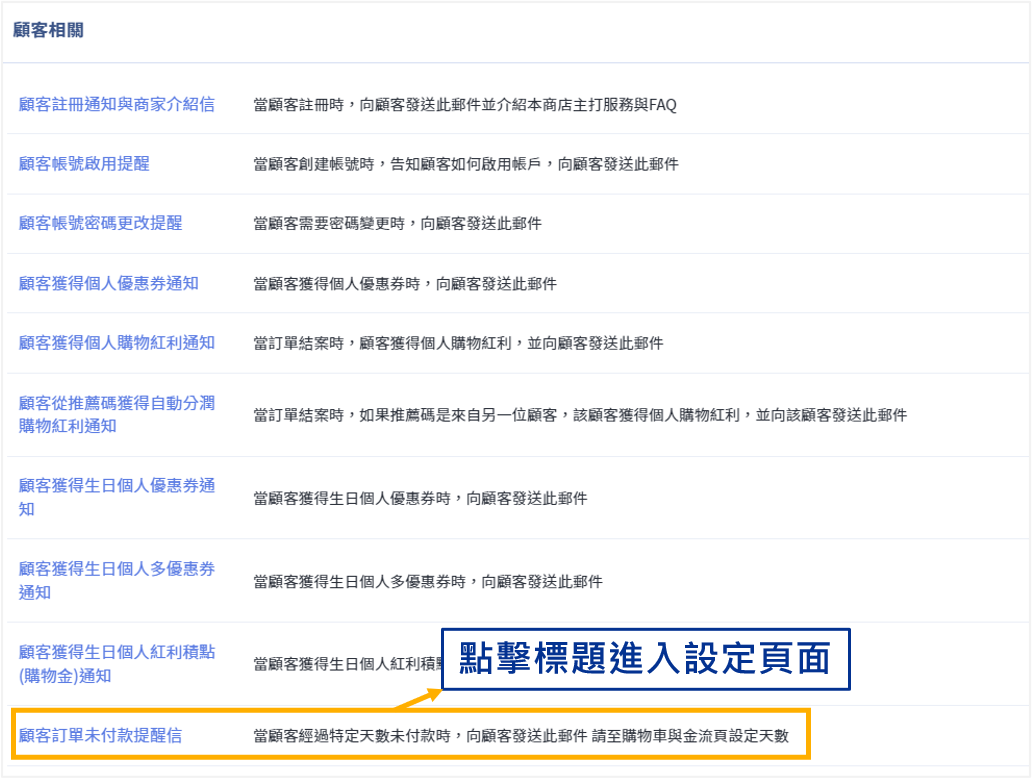This screenshot has width=1032, height=778.
Task: Select 顧客獲得生日個人多優惠券通知 title
Action: tap(117, 580)
